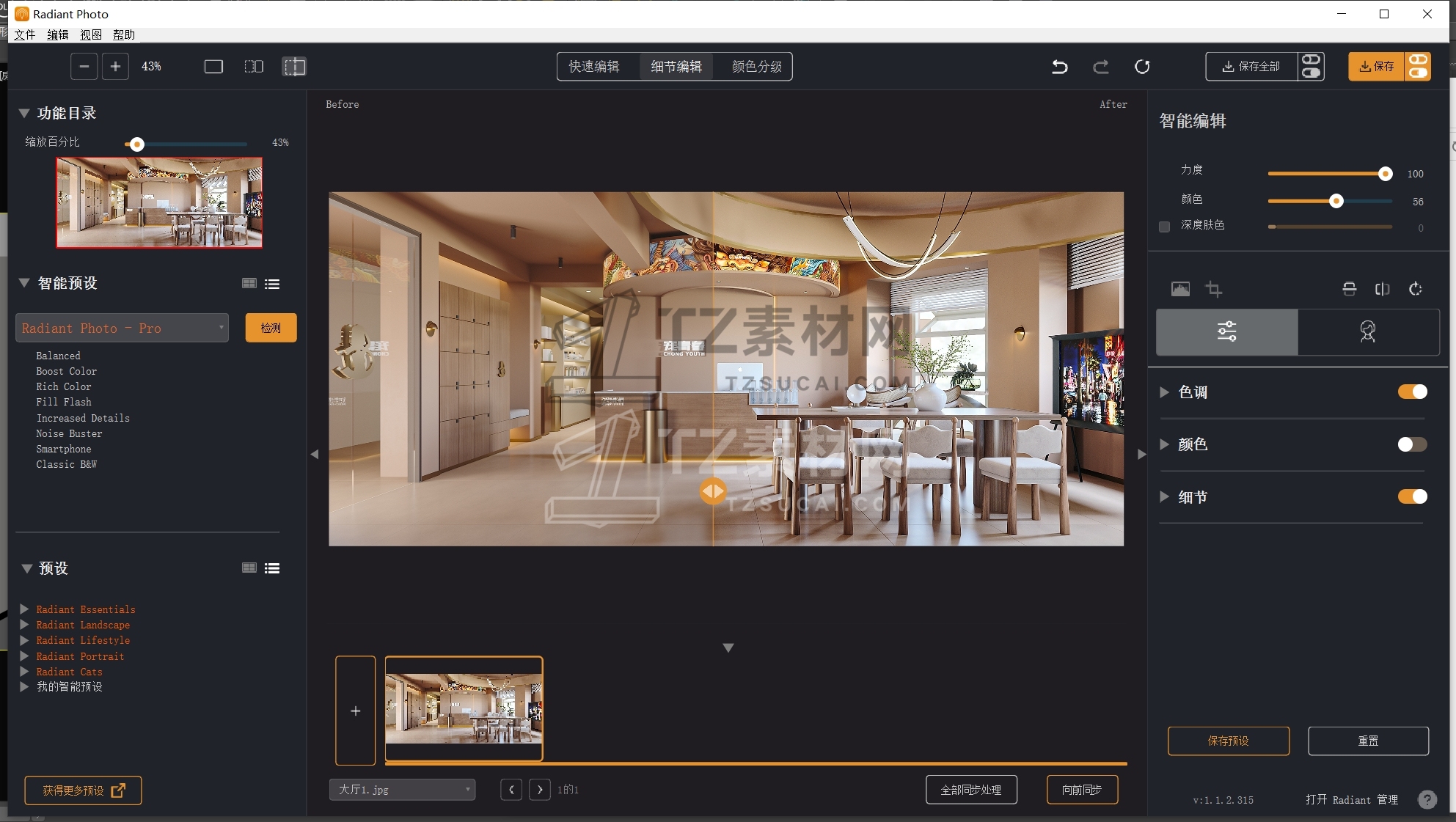Screen dimensions: 1456x822
Task: Click the 全部同步处理 button
Action: pyautogui.click(x=970, y=790)
